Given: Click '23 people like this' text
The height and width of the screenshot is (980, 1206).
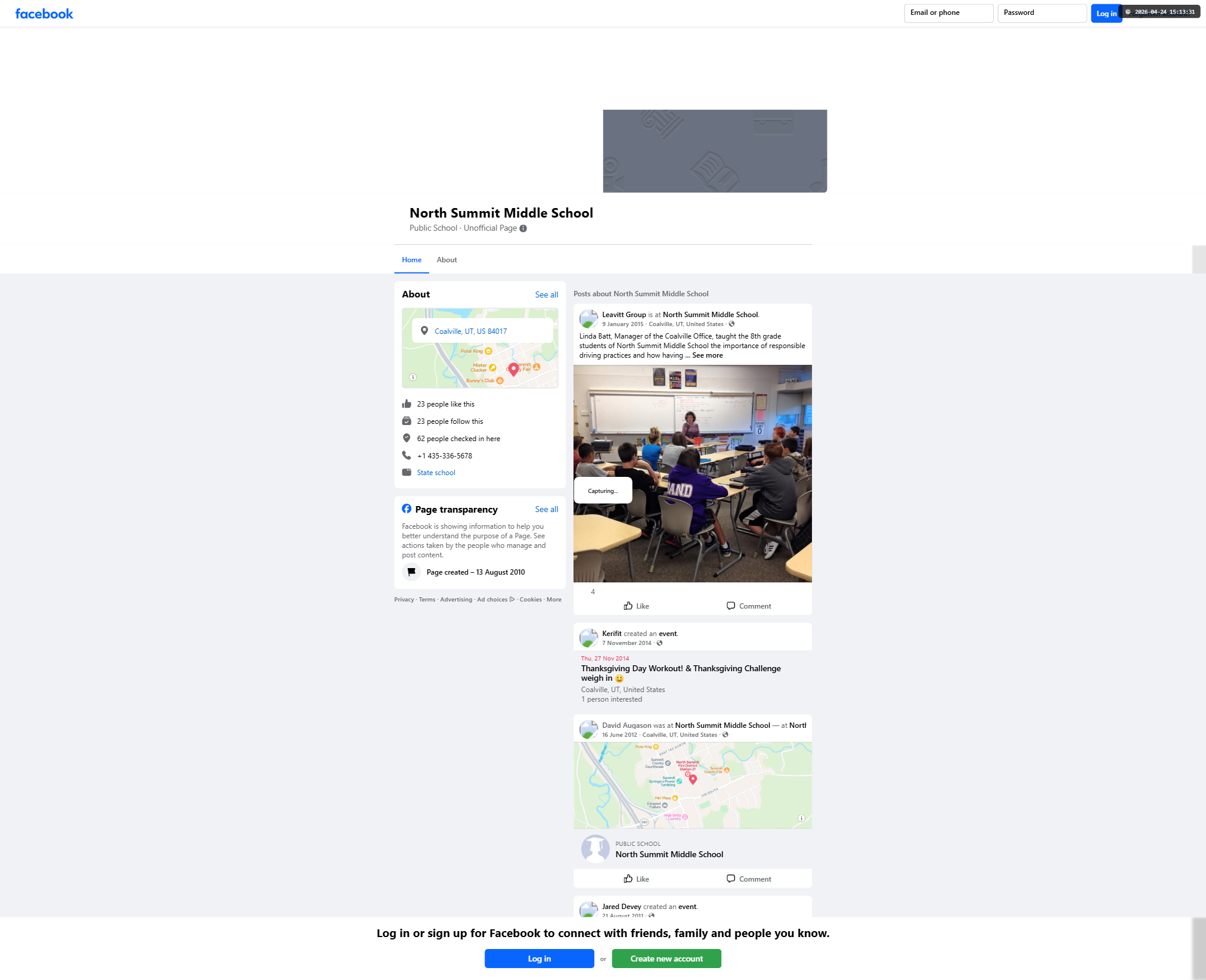Looking at the screenshot, I should 446,404.
